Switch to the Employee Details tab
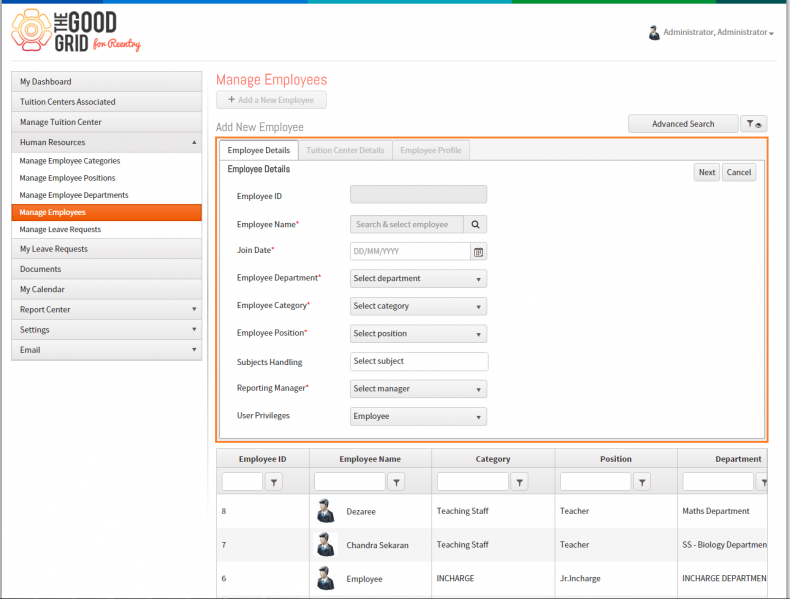790x599 pixels. [x=259, y=150]
